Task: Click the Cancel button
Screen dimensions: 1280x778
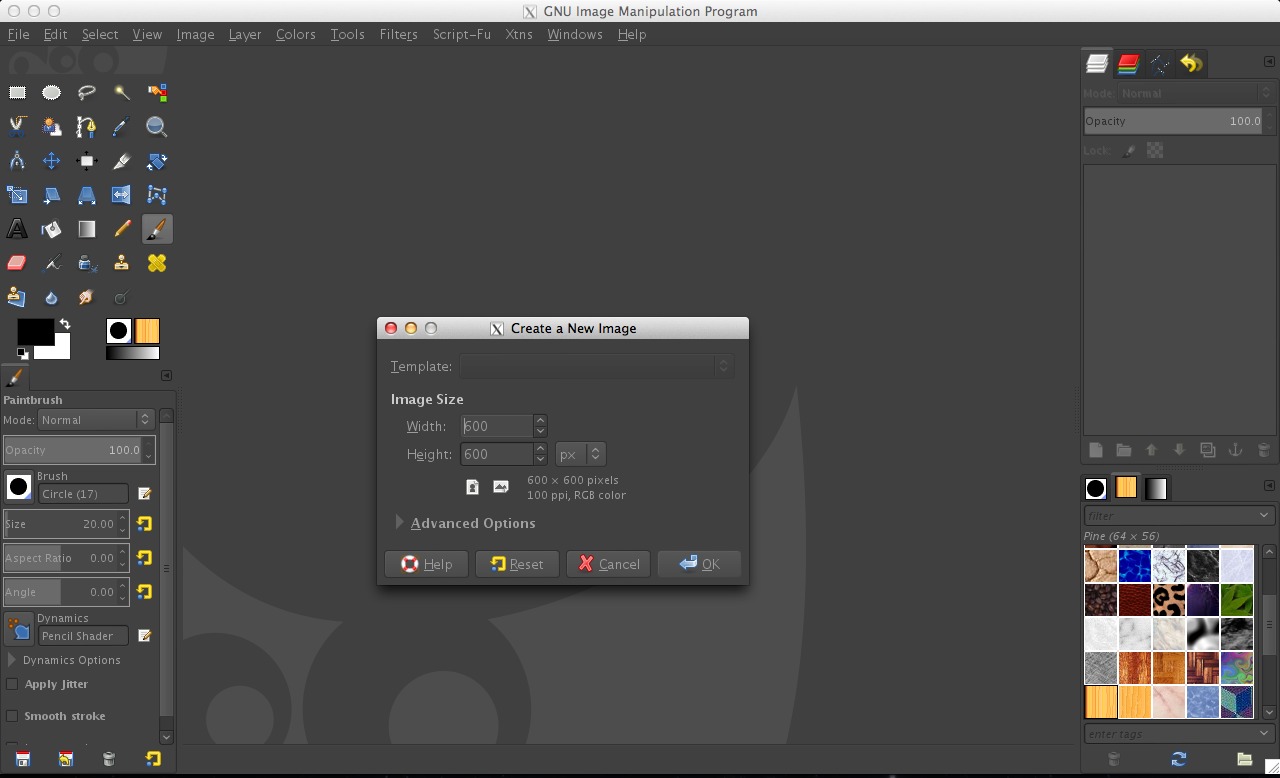Action: pyautogui.click(x=608, y=564)
